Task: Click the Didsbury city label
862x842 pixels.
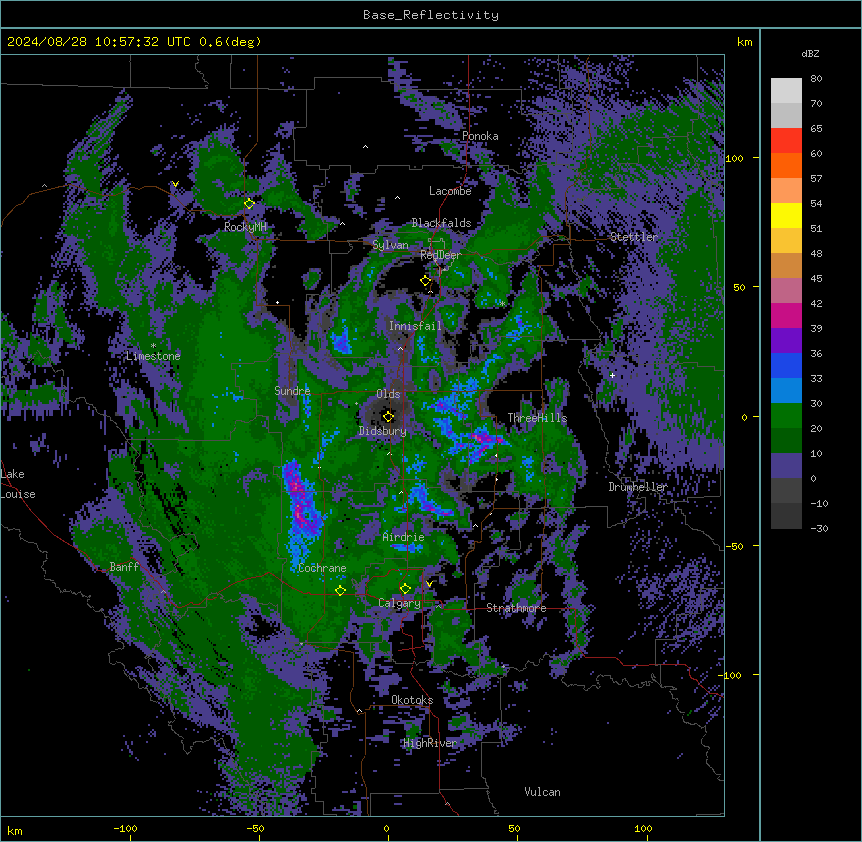Action: click(x=383, y=431)
